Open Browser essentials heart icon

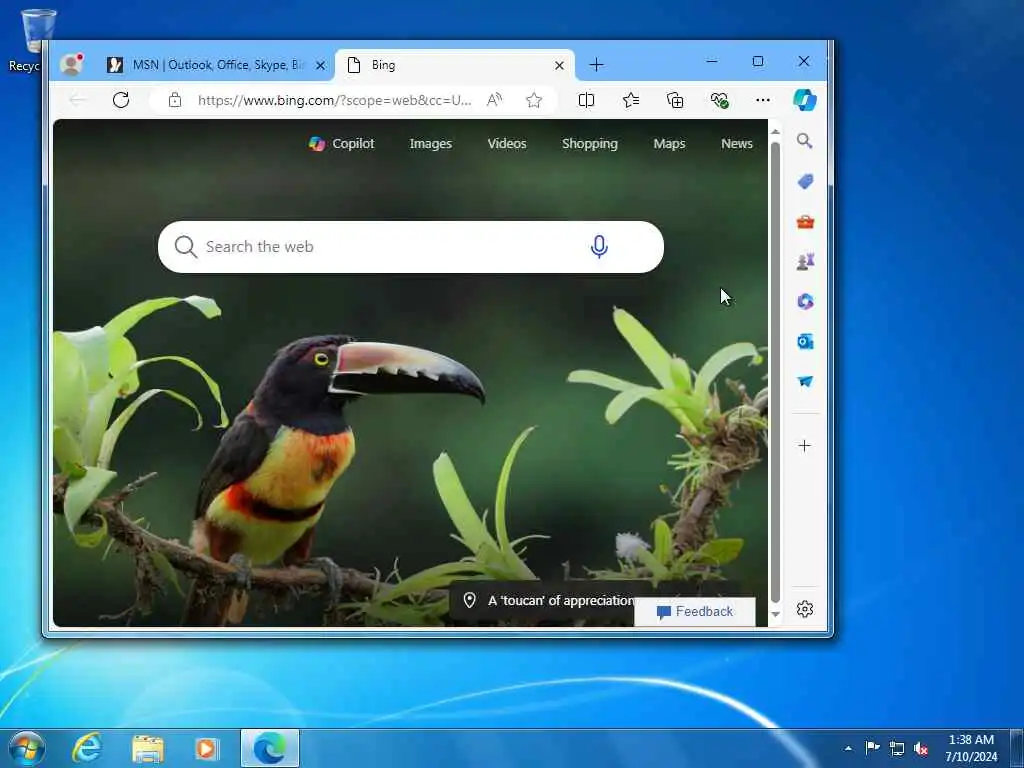719,100
